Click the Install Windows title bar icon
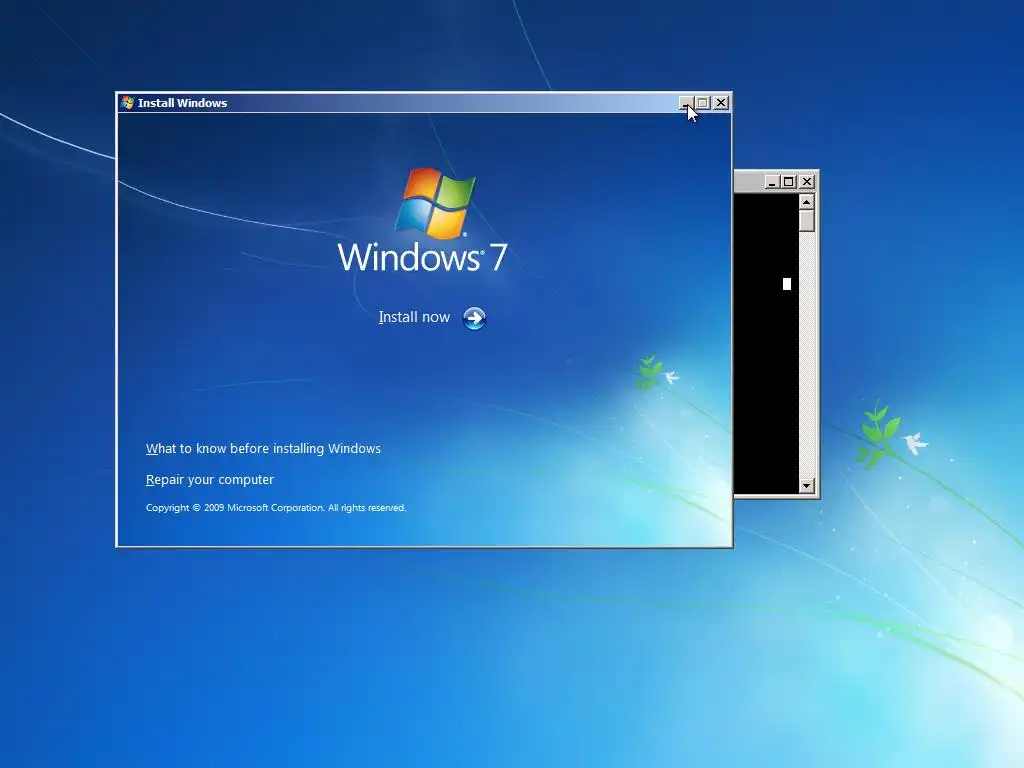Viewport: 1024px width, 768px height. click(x=127, y=103)
